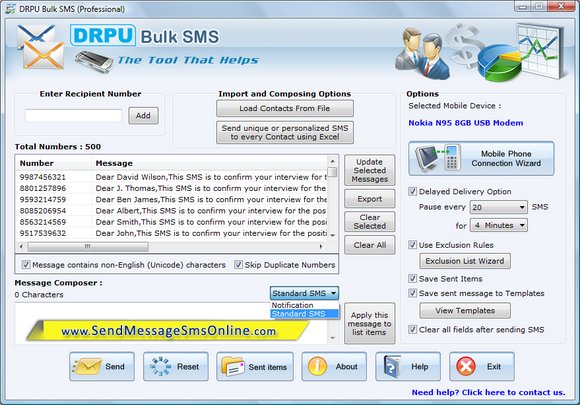
Task: Click the Help book icon
Action: [x=392, y=367]
